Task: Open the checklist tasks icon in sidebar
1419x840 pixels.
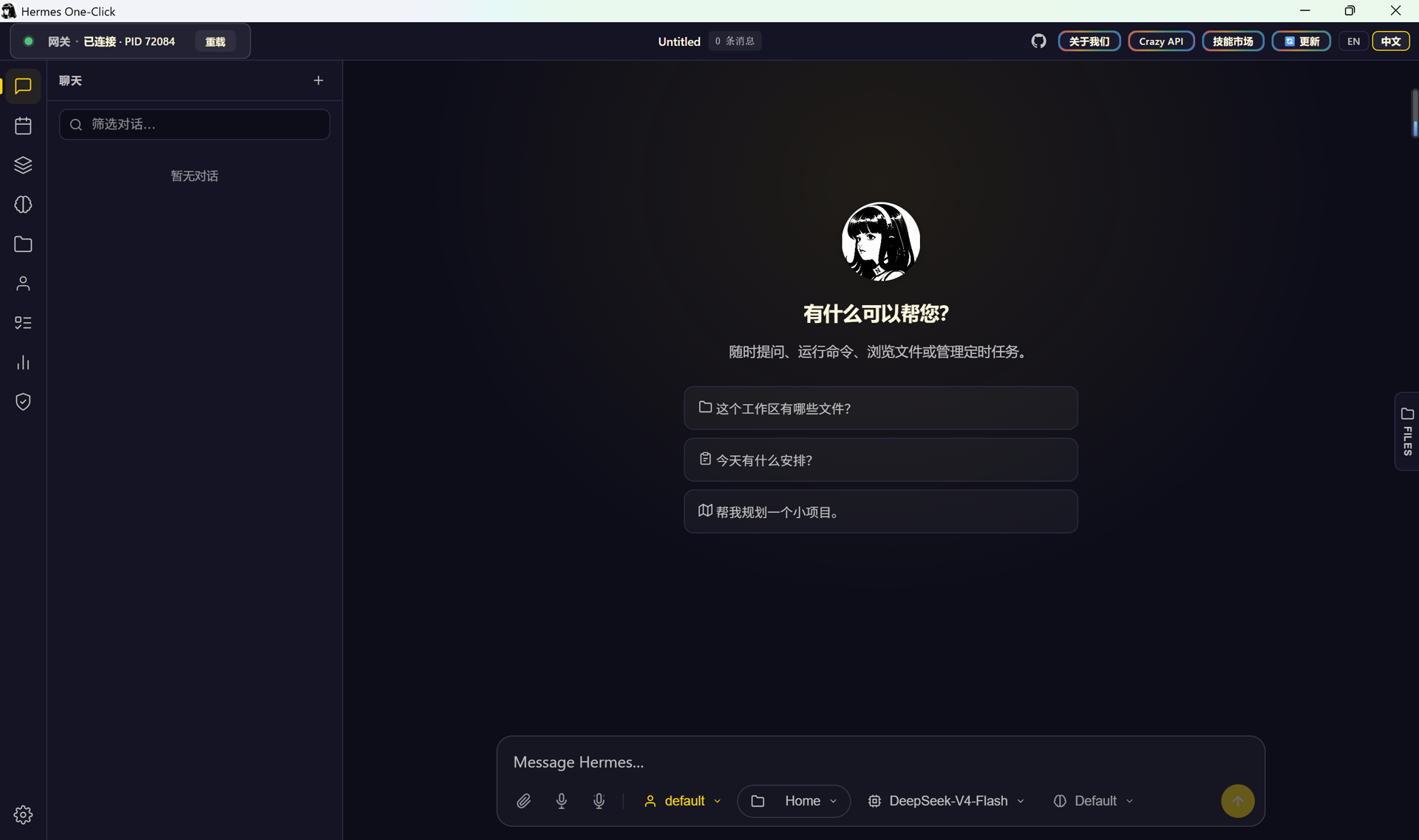Action: coord(23,323)
